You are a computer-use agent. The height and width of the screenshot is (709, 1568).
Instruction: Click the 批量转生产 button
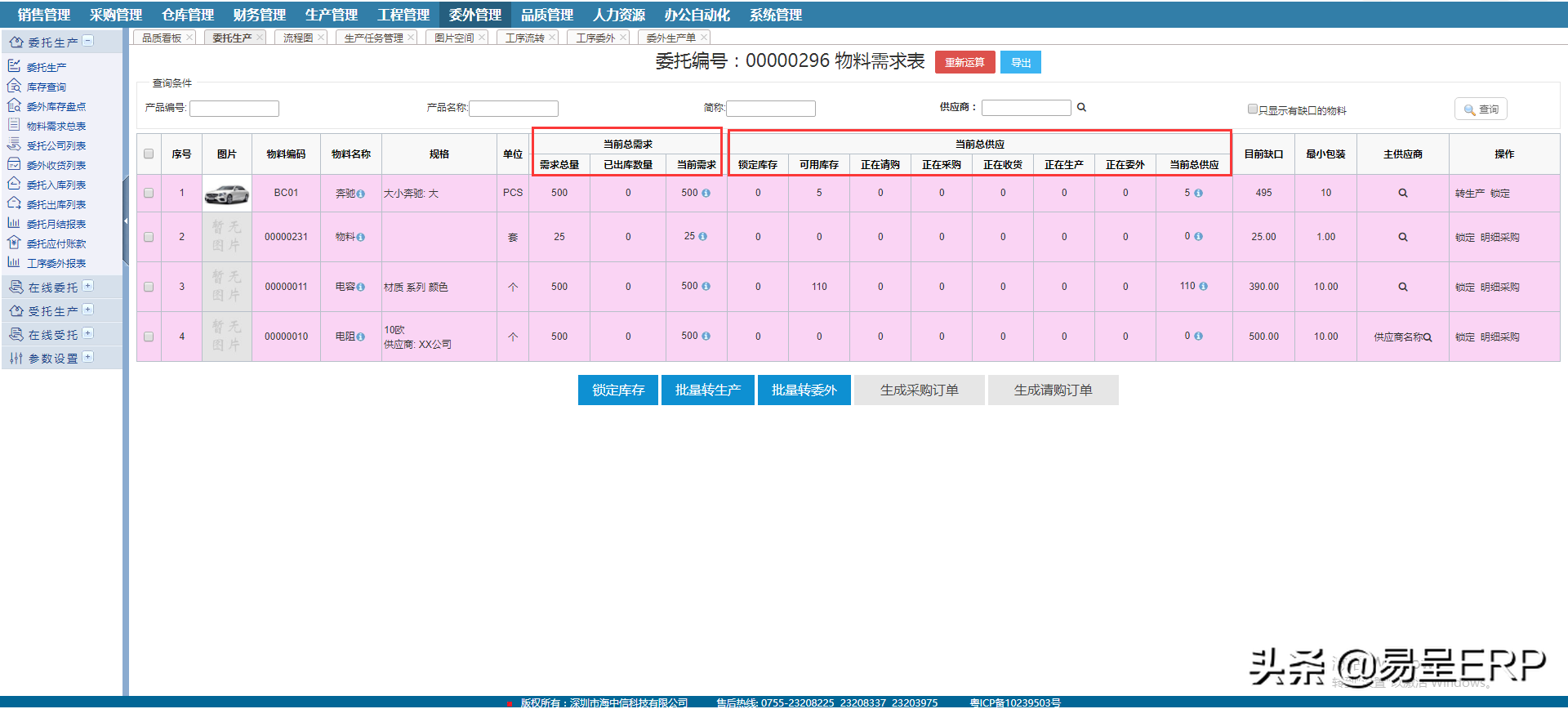(707, 390)
